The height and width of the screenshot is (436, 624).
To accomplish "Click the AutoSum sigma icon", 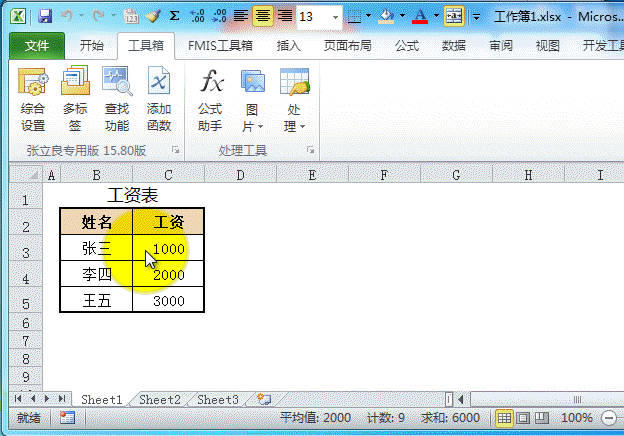I will [175, 17].
